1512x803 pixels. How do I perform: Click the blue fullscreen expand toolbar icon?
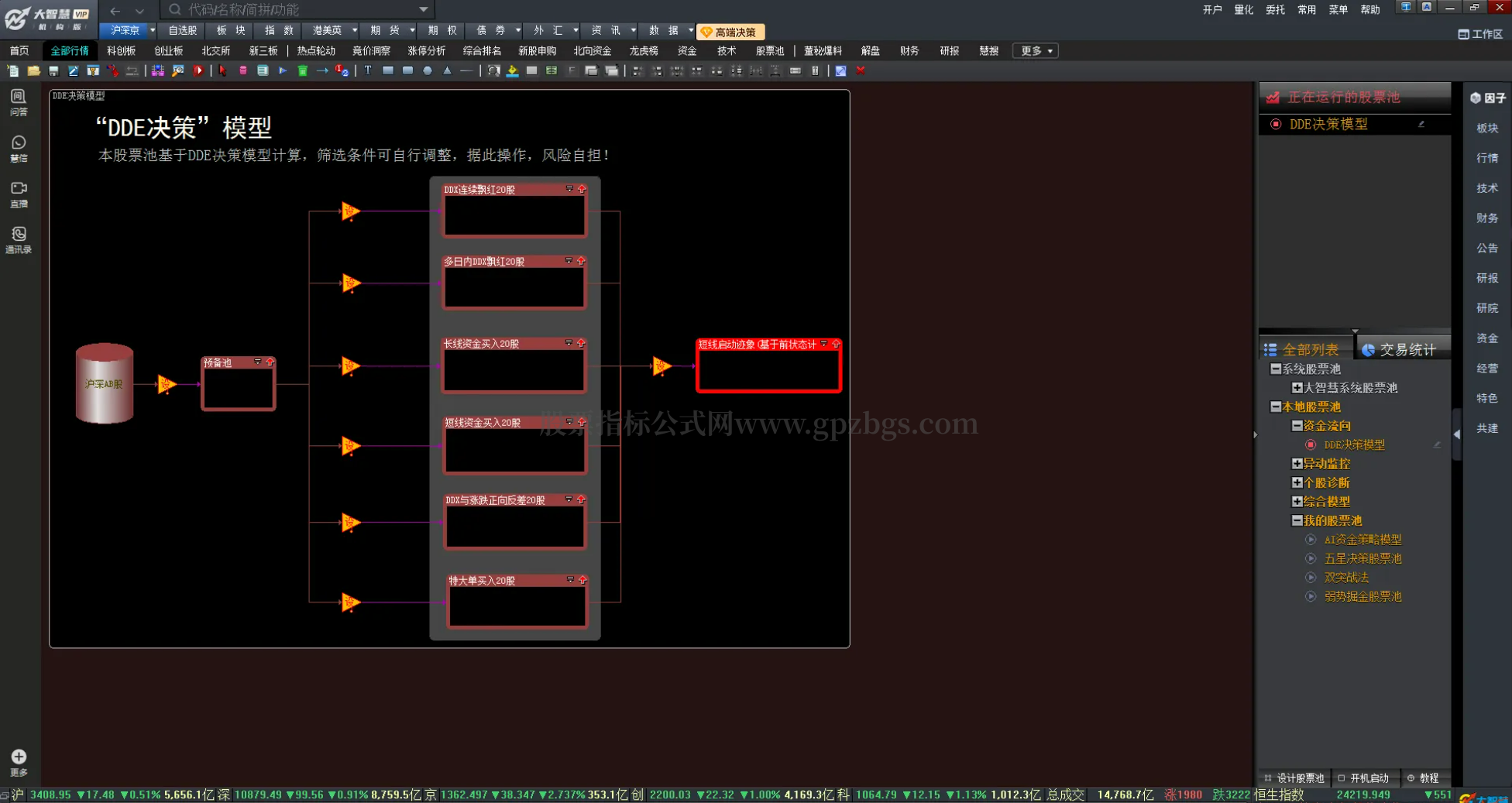click(x=840, y=70)
